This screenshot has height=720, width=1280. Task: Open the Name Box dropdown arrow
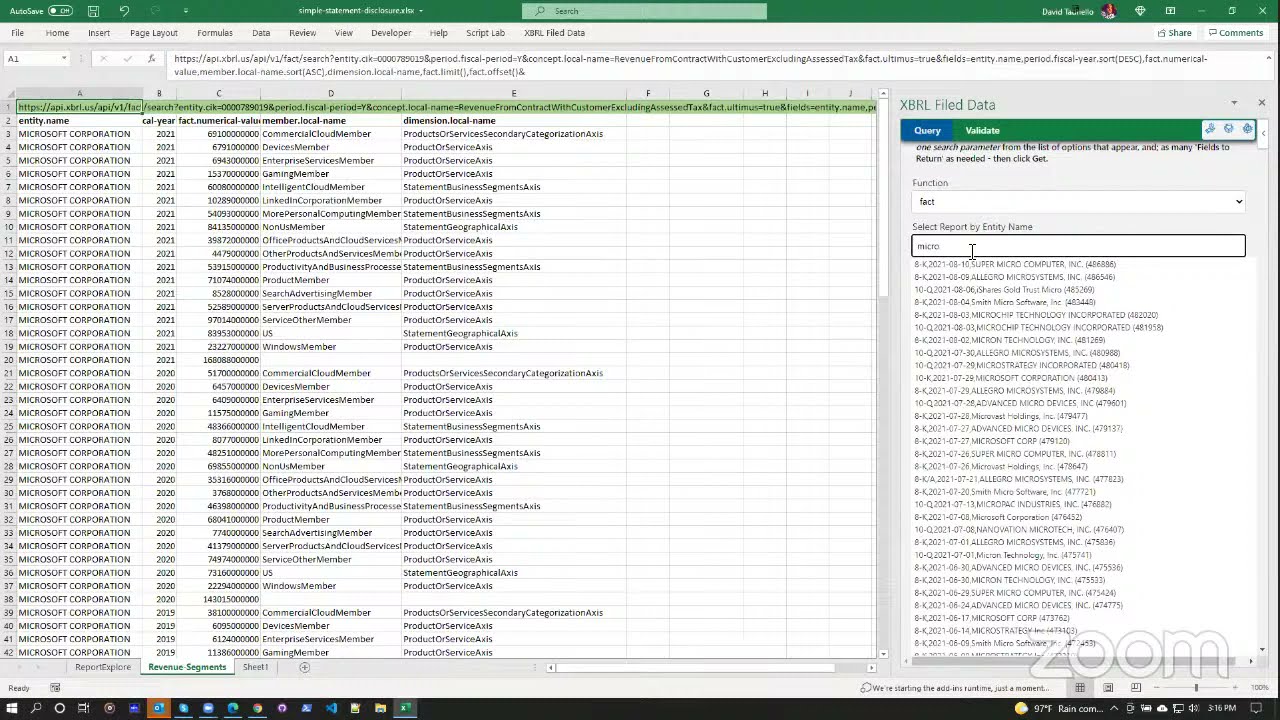click(x=64, y=59)
